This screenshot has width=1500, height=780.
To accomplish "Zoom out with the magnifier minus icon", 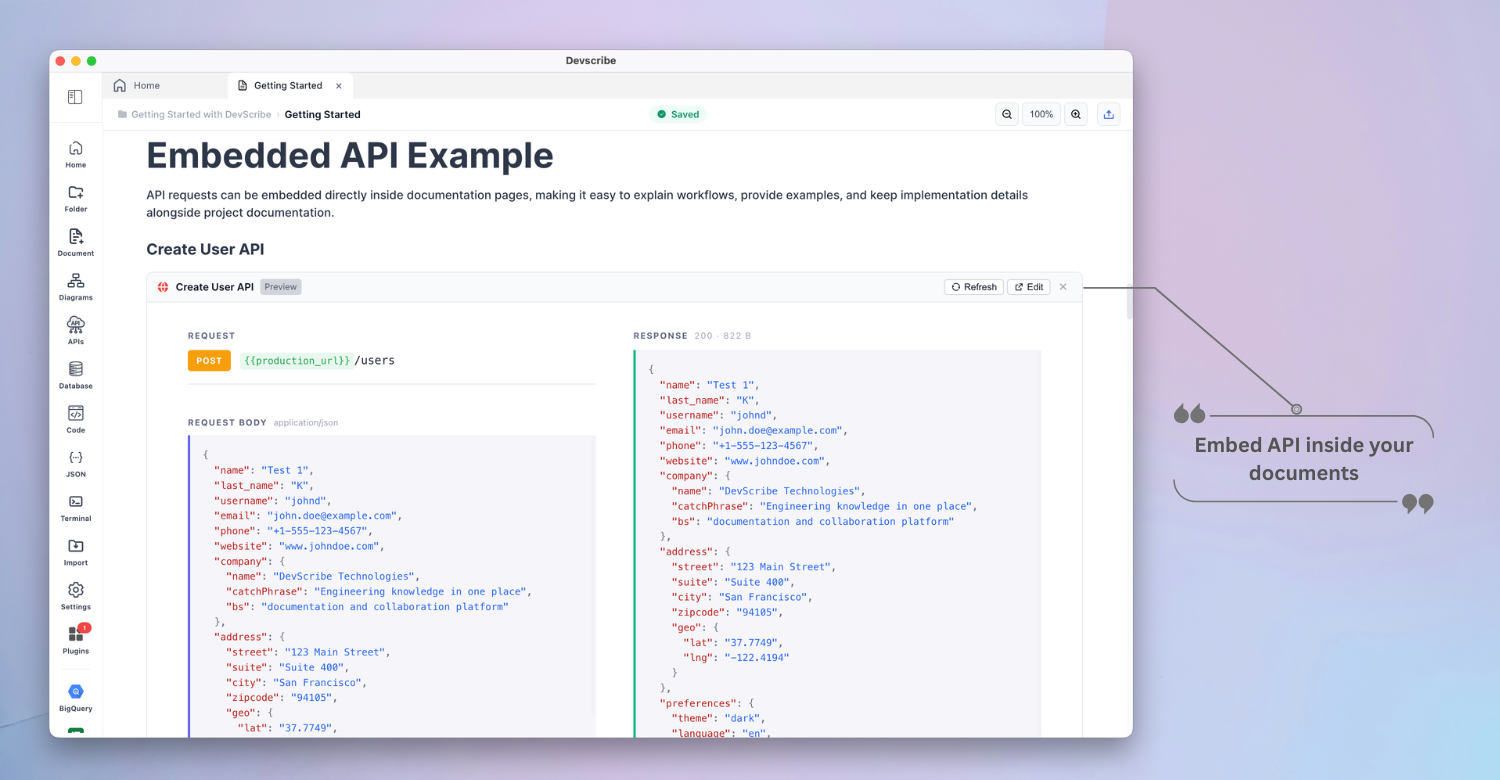I will 1007,114.
